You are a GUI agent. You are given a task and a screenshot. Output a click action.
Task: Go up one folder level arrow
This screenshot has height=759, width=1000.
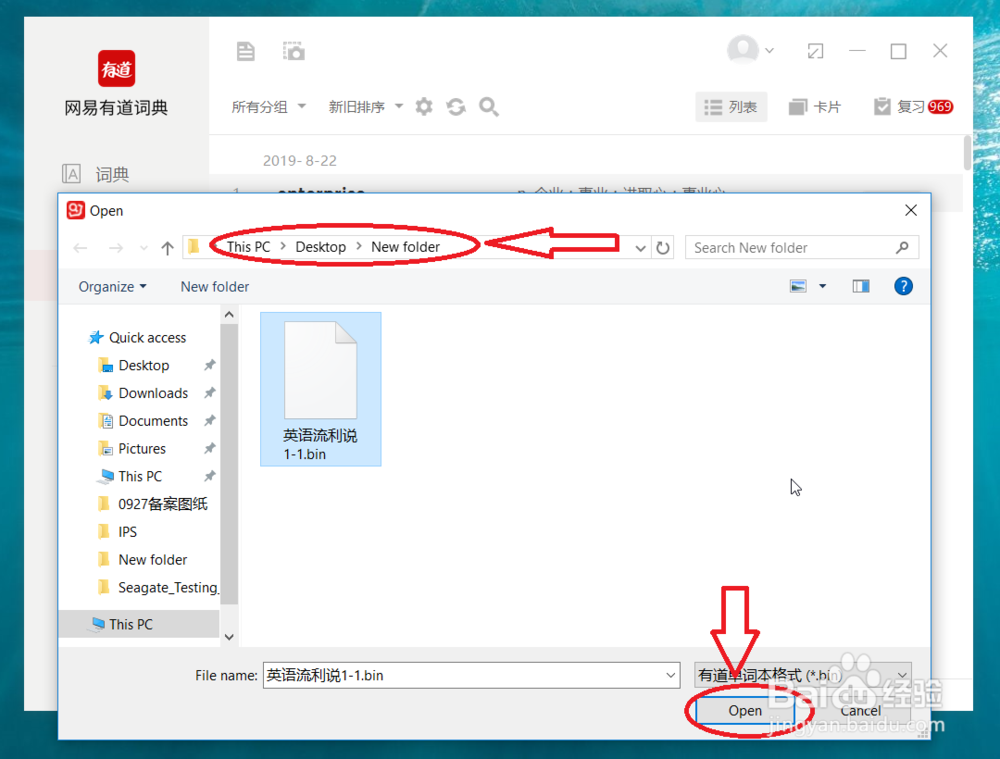click(167, 247)
